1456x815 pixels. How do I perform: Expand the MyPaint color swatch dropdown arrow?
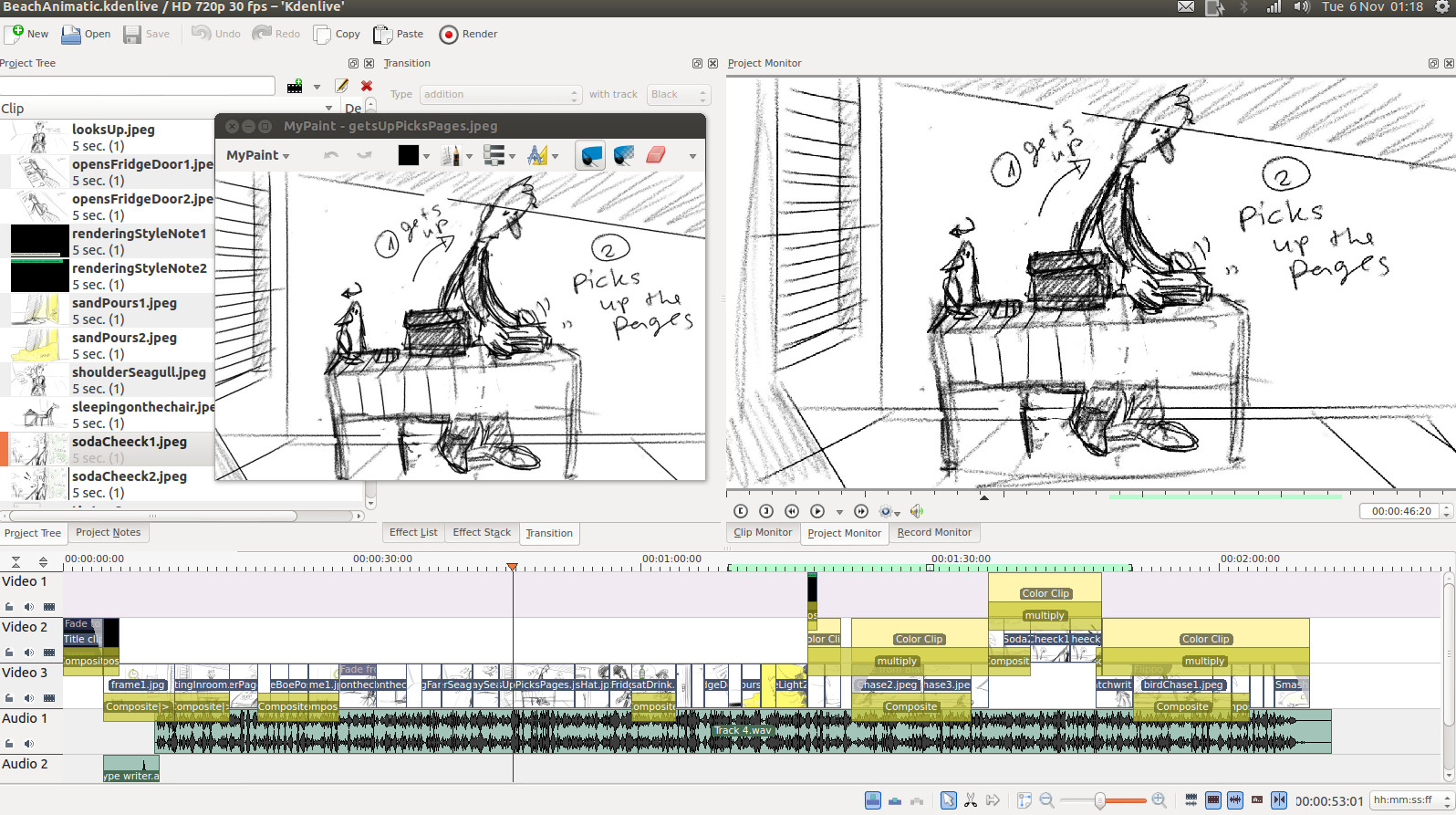pyautogui.click(x=426, y=157)
